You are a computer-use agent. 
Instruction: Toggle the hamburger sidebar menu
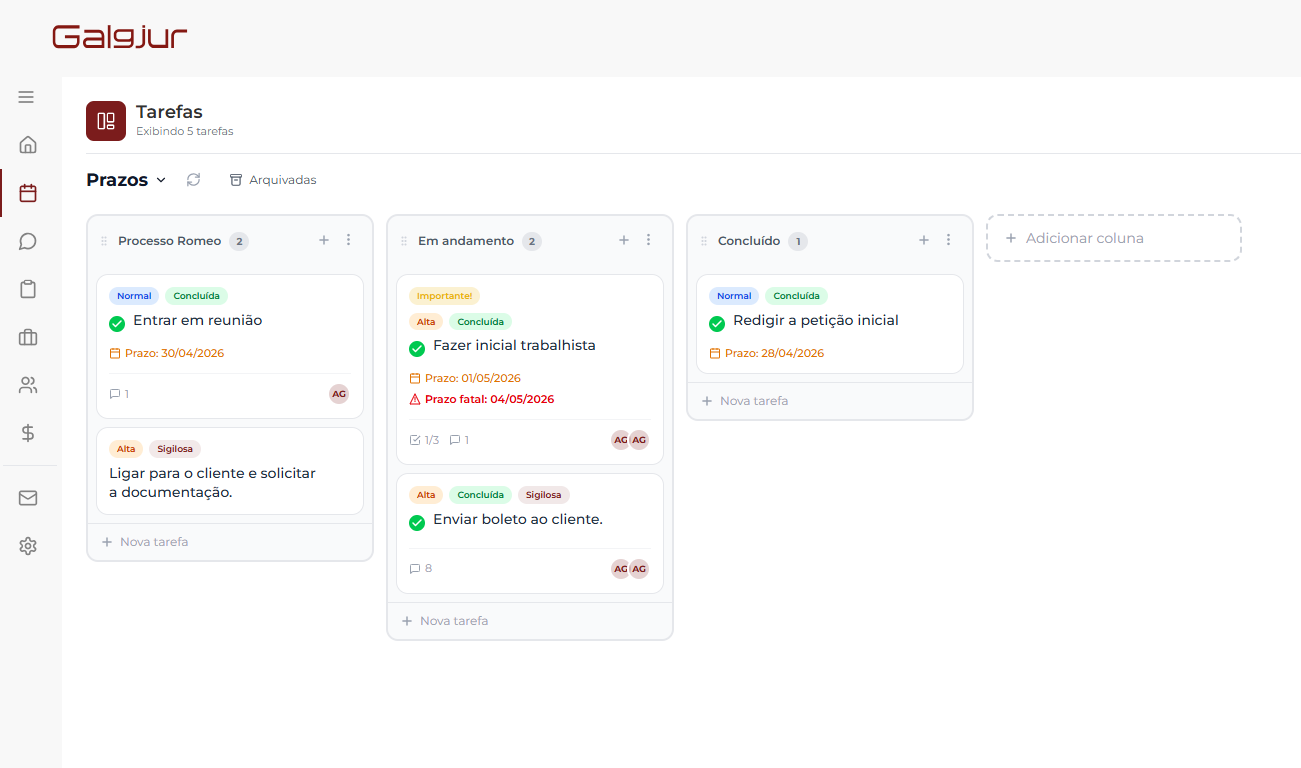[x=26, y=97]
